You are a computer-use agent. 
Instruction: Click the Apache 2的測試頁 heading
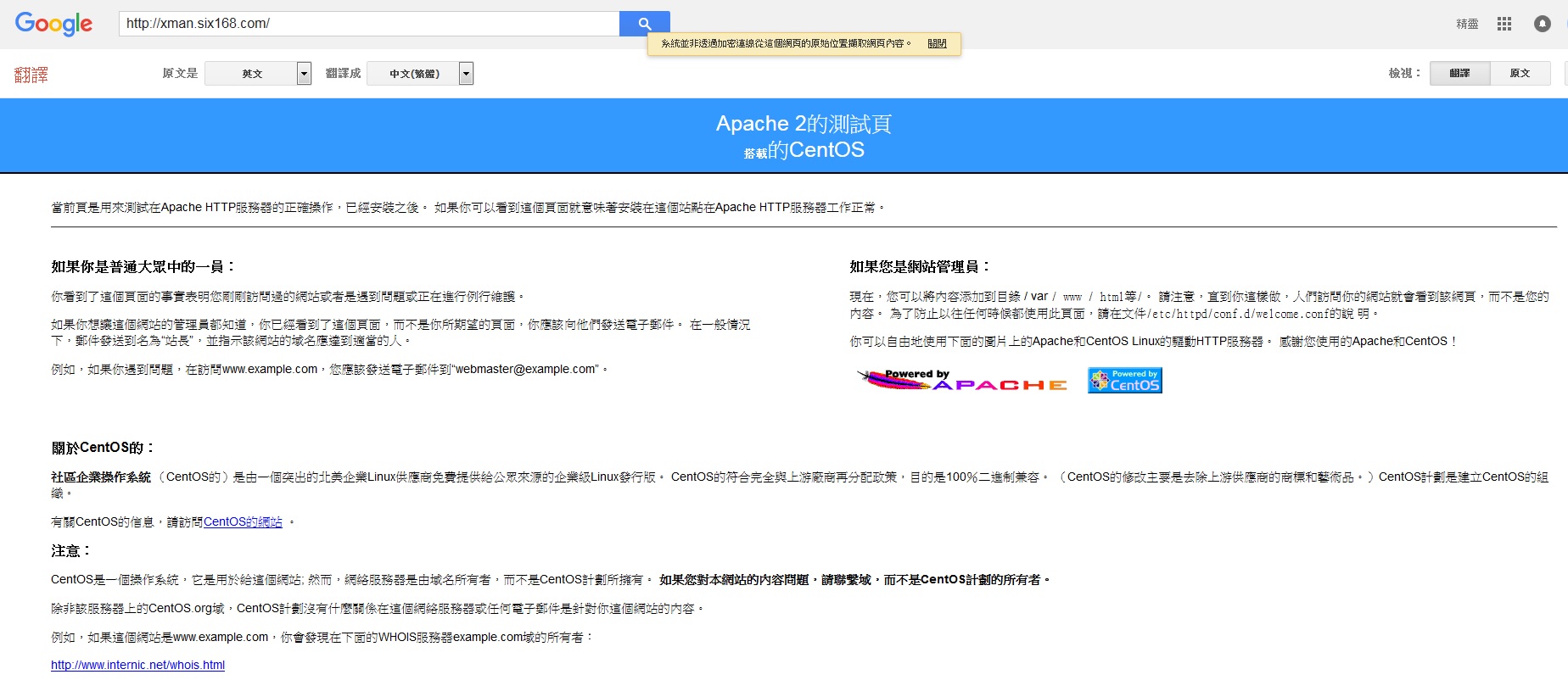(x=804, y=124)
